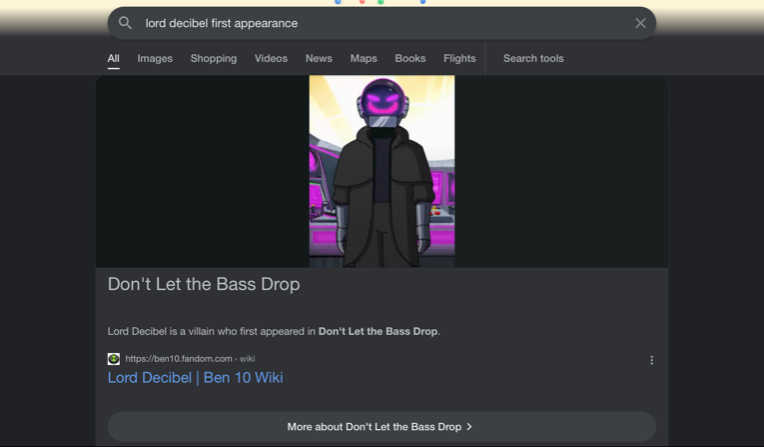Image resolution: width=764 pixels, height=447 pixels.
Task: Switch to the Images tab
Action: (155, 58)
